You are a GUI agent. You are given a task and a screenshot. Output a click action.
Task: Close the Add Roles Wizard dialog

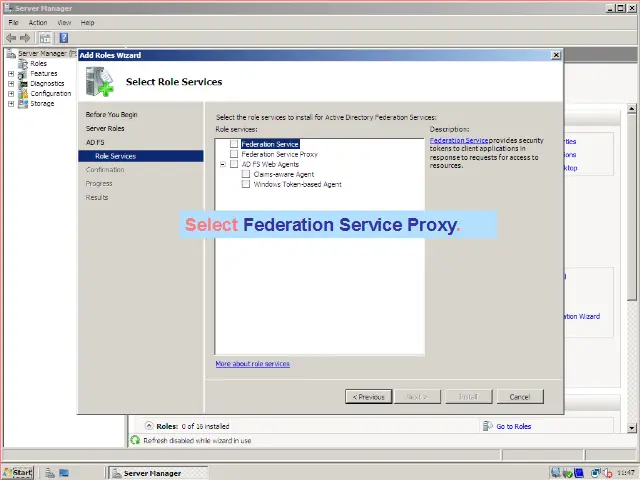pos(556,55)
